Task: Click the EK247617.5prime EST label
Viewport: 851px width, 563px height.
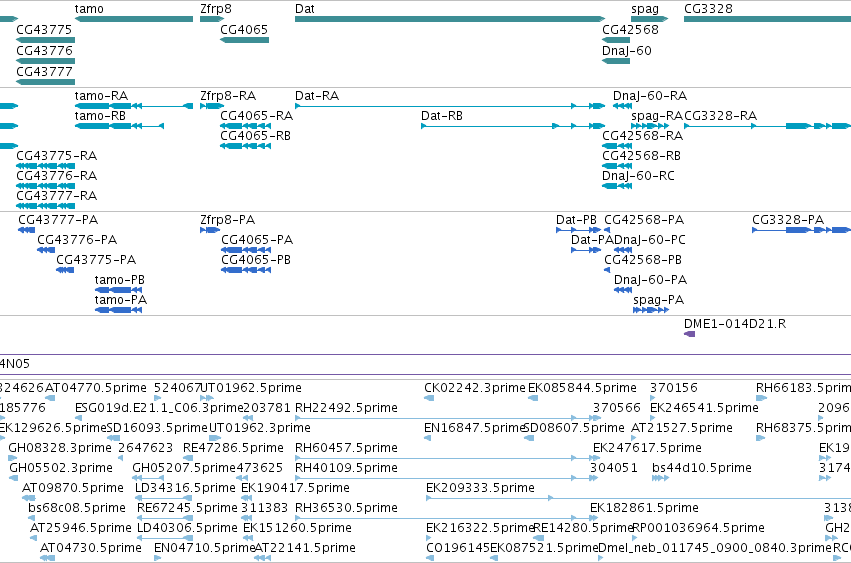Action: (647, 448)
